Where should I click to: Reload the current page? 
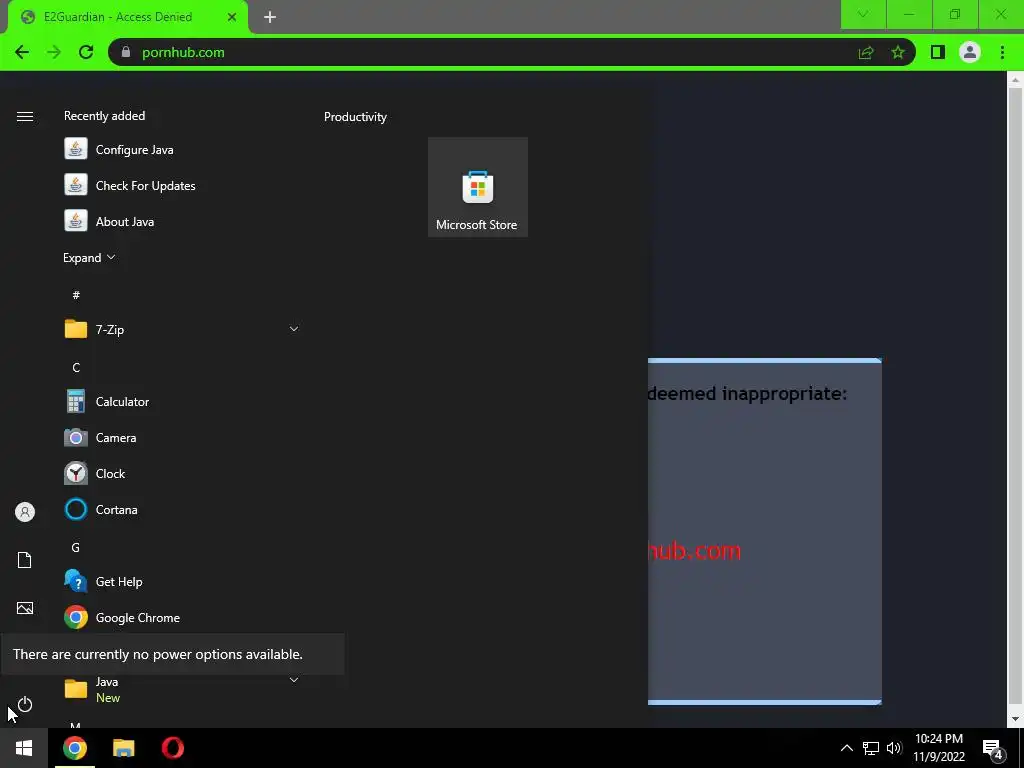[86, 52]
